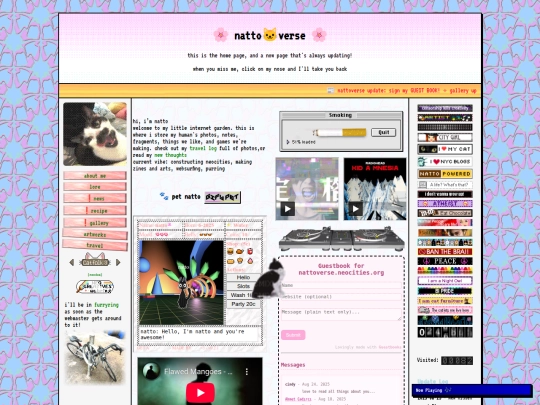This screenshot has height=405, width=540.
Task: Click the walking black-white cat sprite
Action: (x=269, y=278)
